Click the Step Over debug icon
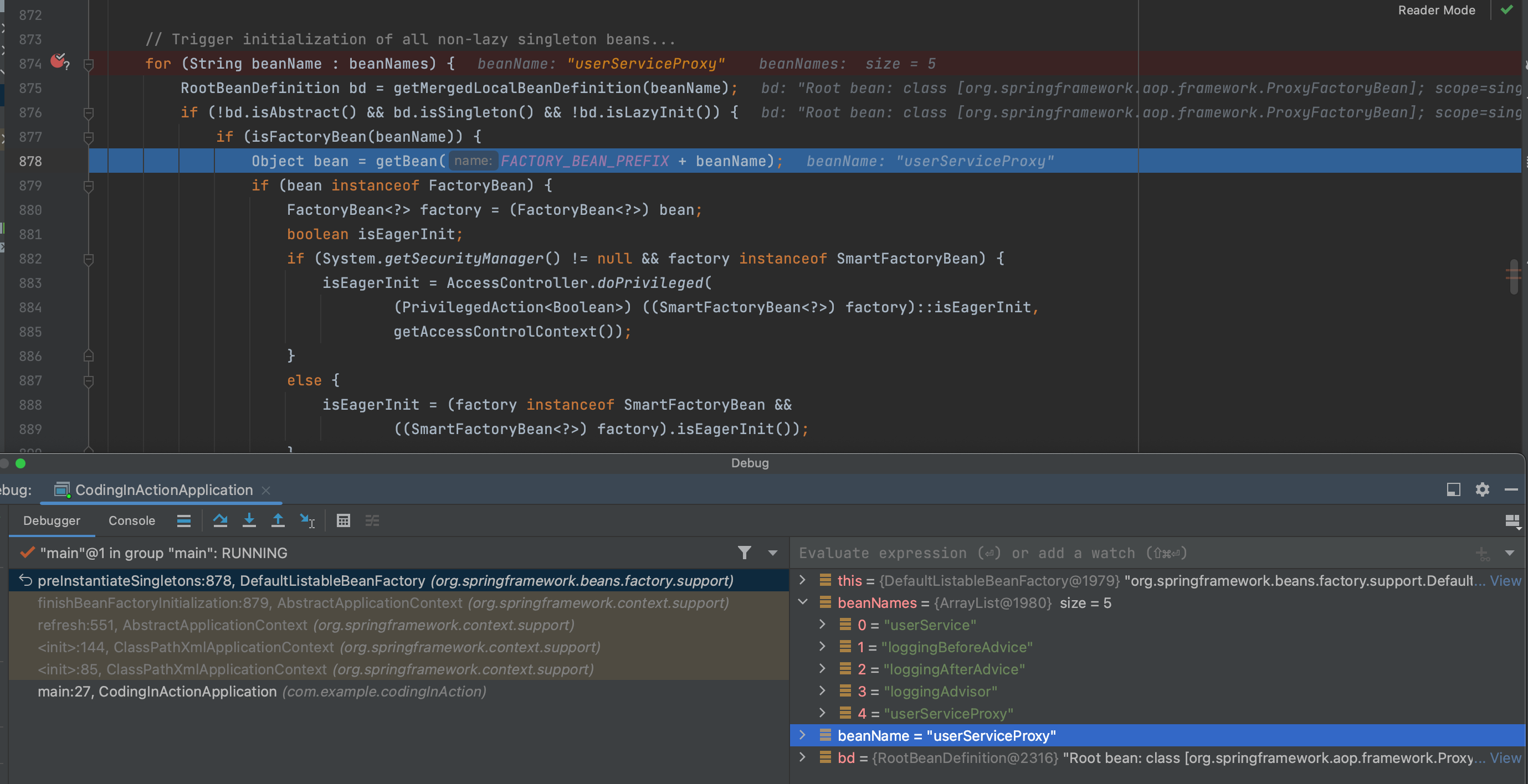Image resolution: width=1528 pixels, height=784 pixels. click(220, 520)
